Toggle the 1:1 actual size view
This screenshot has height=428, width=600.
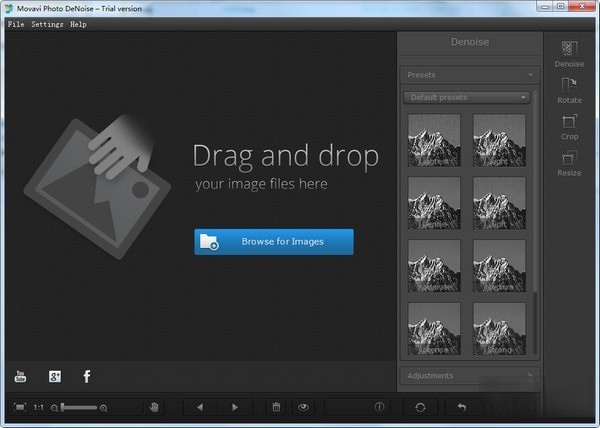click(x=38, y=407)
